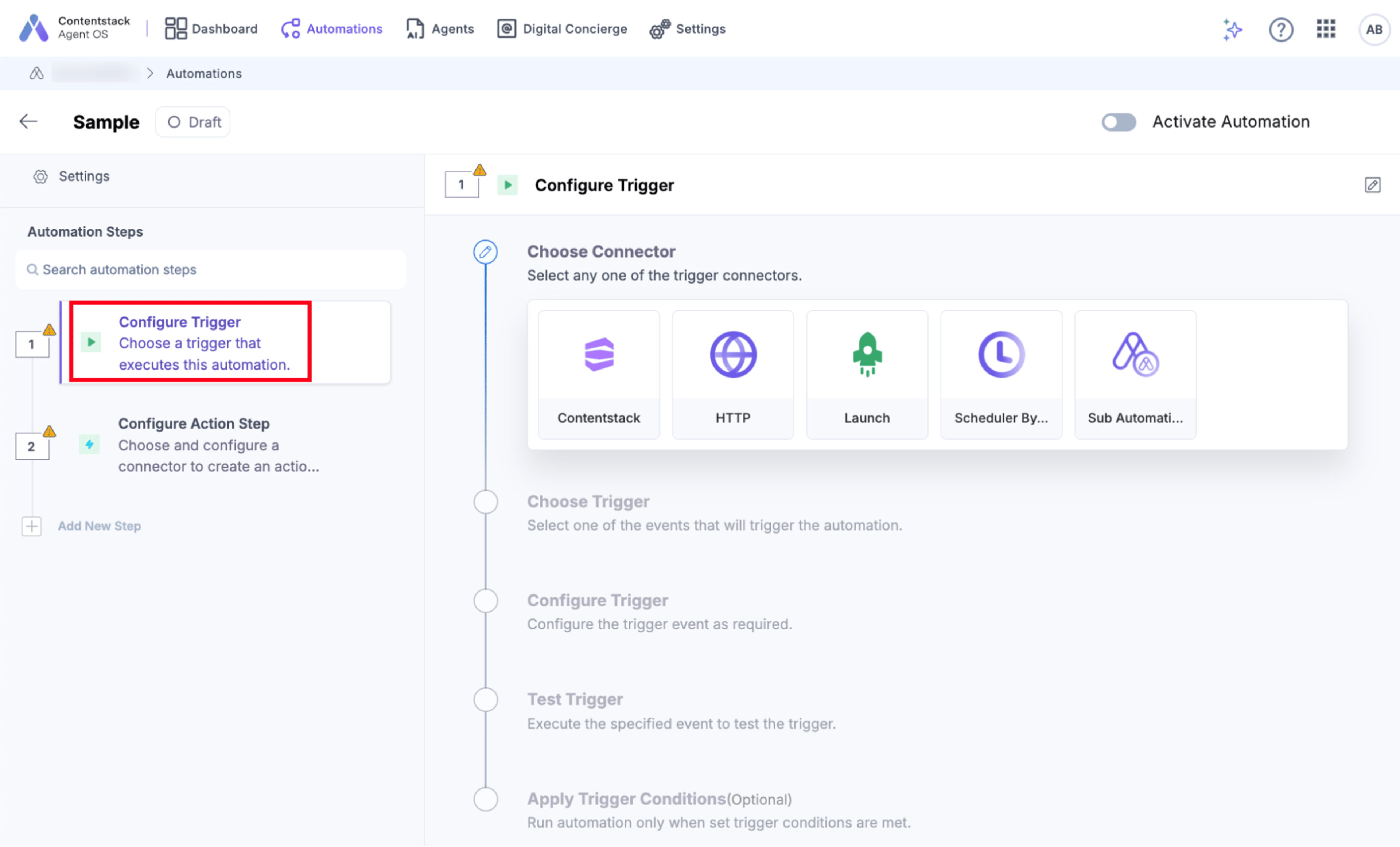The width and height of the screenshot is (1400, 847).
Task: Open the apps grid launcher
Action: [1326, 28]
